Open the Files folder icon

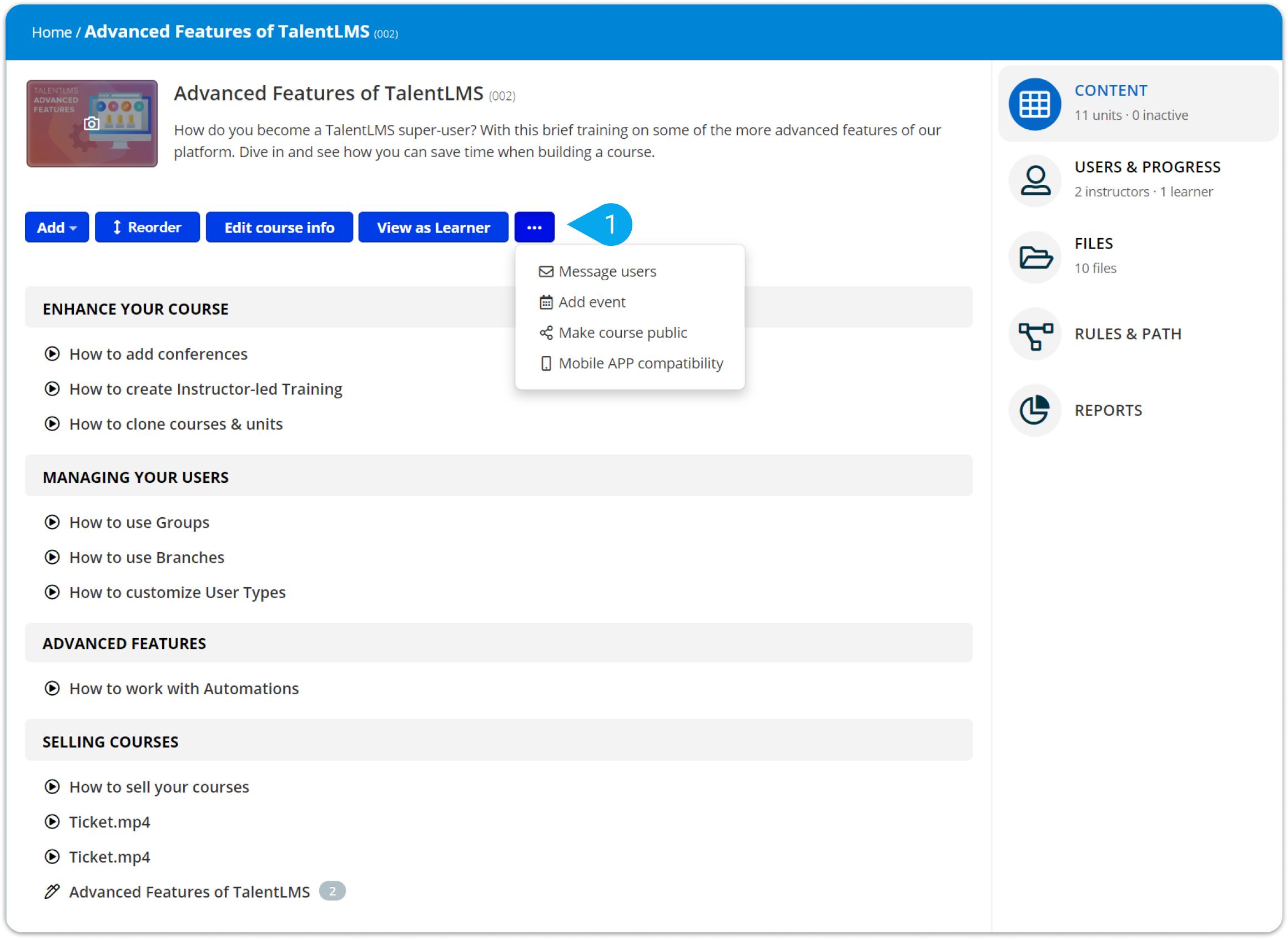1034,258
